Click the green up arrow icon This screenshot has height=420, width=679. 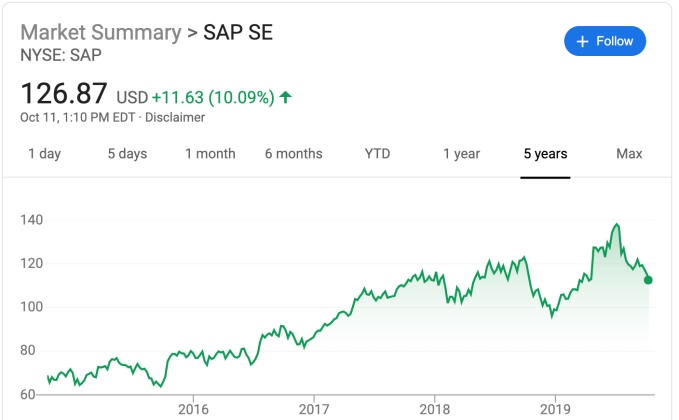[x=286, y=97]
